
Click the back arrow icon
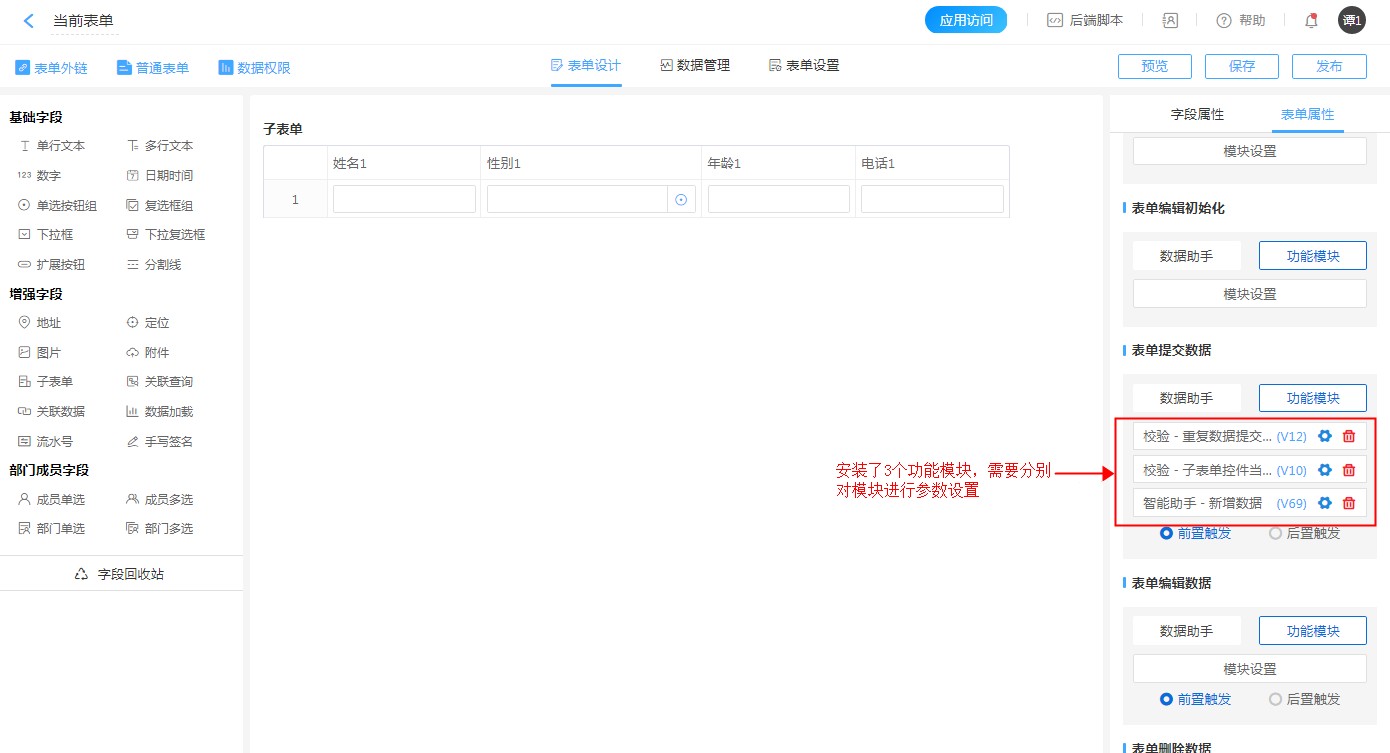[x=29, y=21]
